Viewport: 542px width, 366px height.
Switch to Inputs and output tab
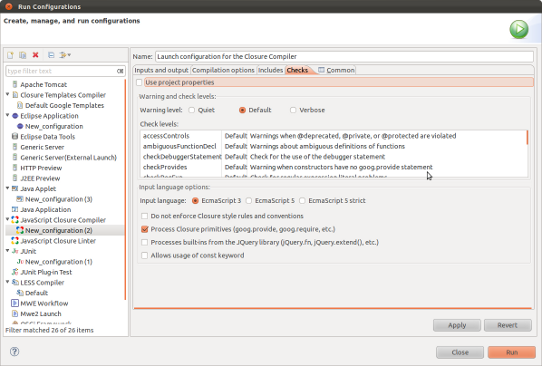click(x=161, y=70)
